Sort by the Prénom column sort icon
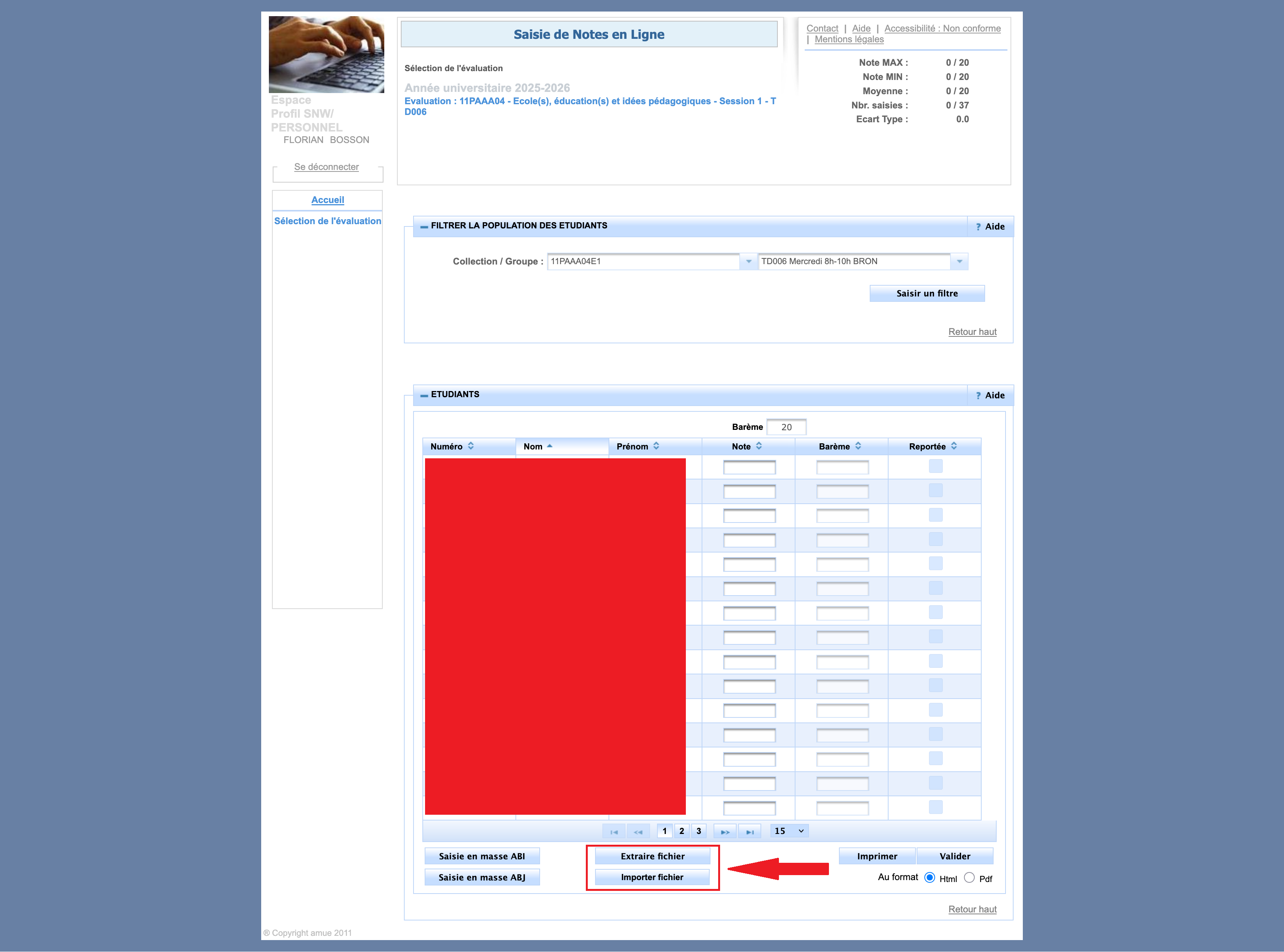The image size is (1284, 952). point(655,446)
